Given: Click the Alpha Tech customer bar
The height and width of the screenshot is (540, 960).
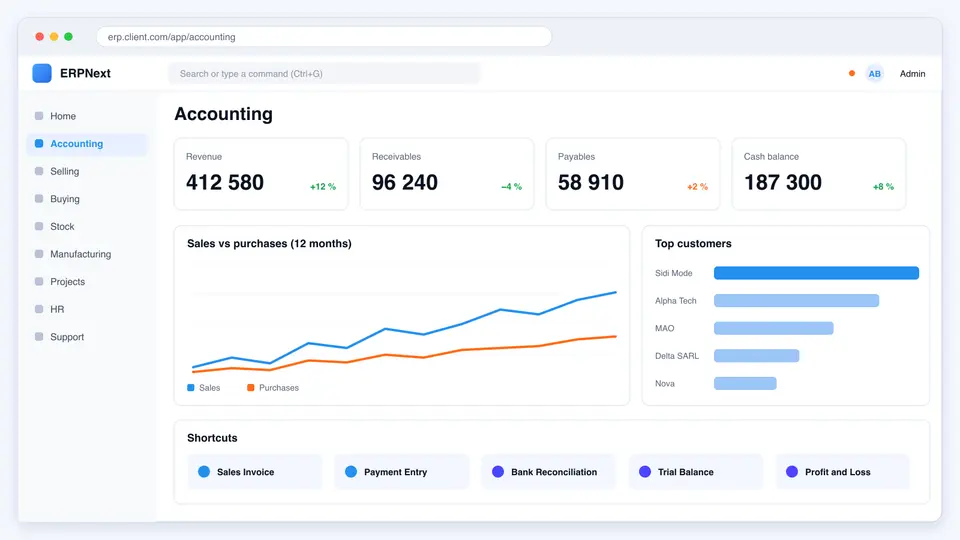Looking at the screenshot, I should click(x=797, y=301).
